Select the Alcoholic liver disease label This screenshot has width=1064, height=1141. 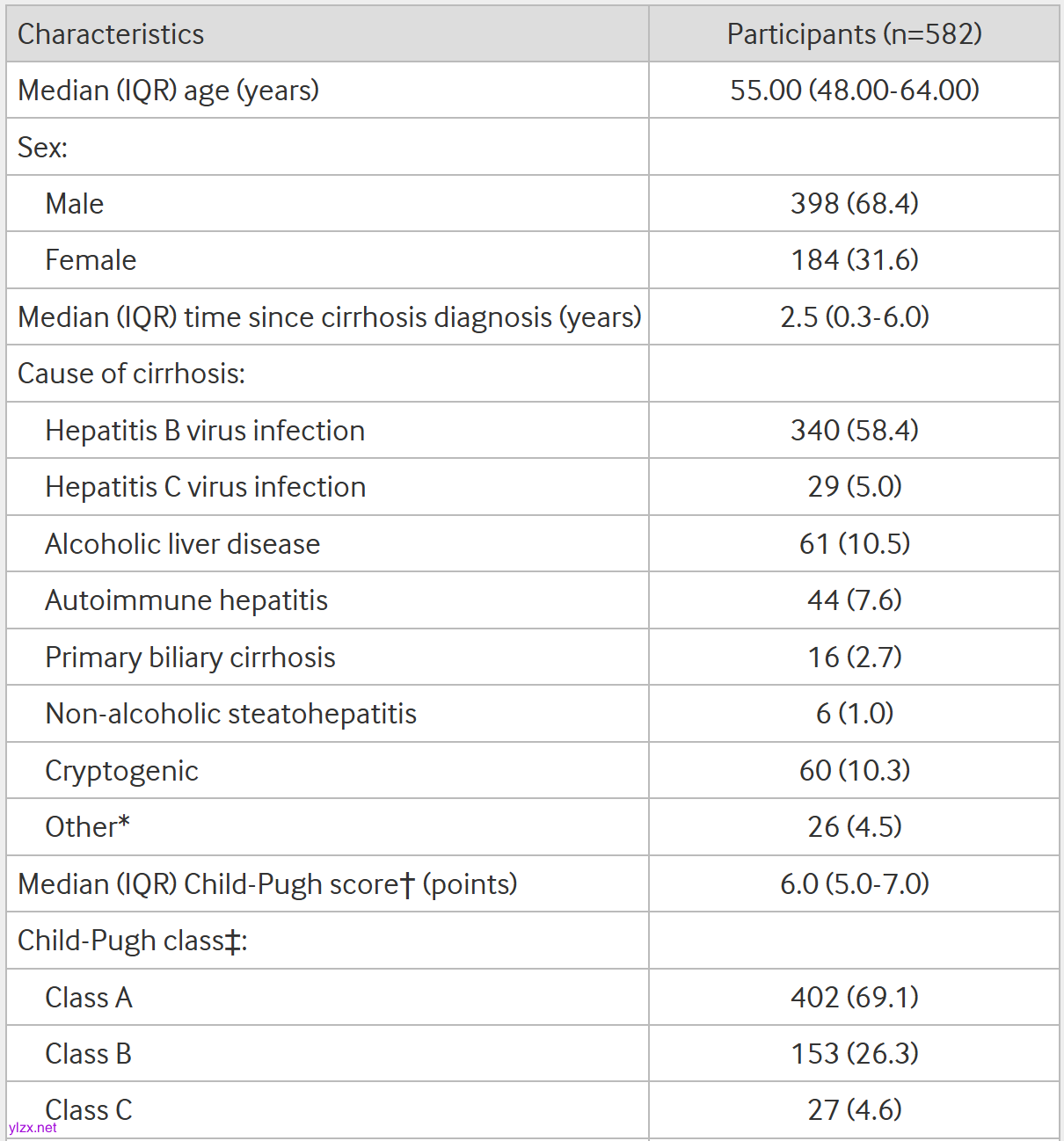pos(183,544)
